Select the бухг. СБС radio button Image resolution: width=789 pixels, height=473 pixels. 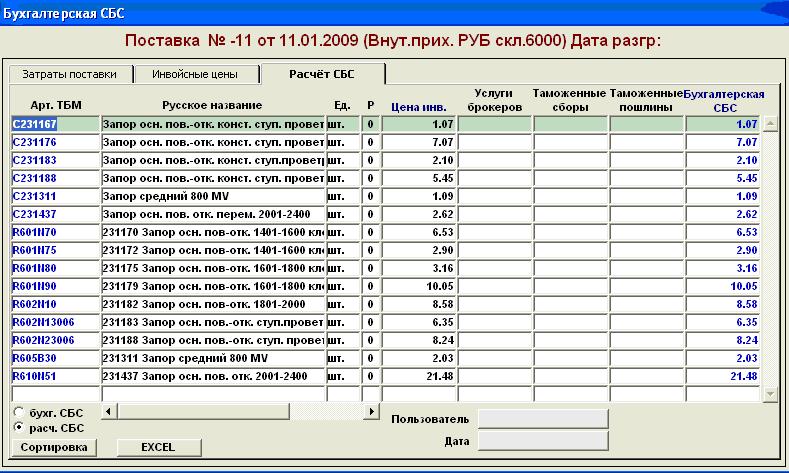point(19,412)
